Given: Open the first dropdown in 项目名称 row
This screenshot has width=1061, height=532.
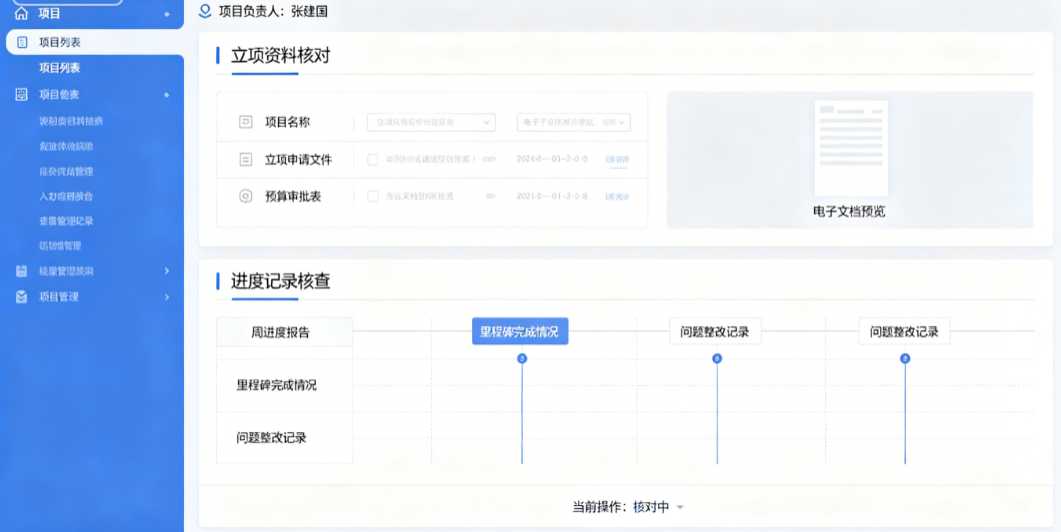Looking at the screenshot, I should 431,123.
